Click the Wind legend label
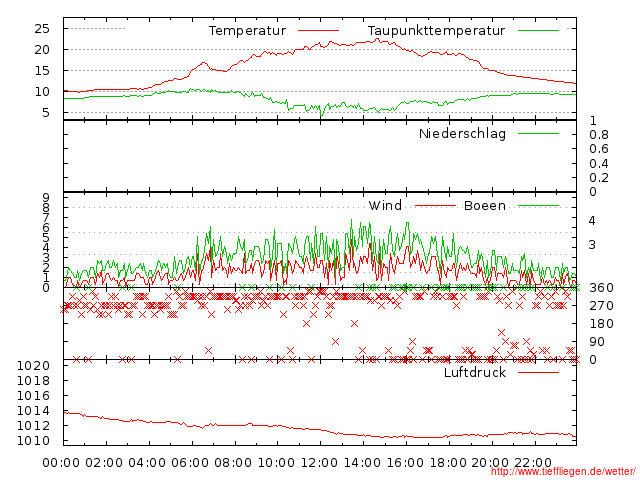640x480 pixels. [385, 206]
